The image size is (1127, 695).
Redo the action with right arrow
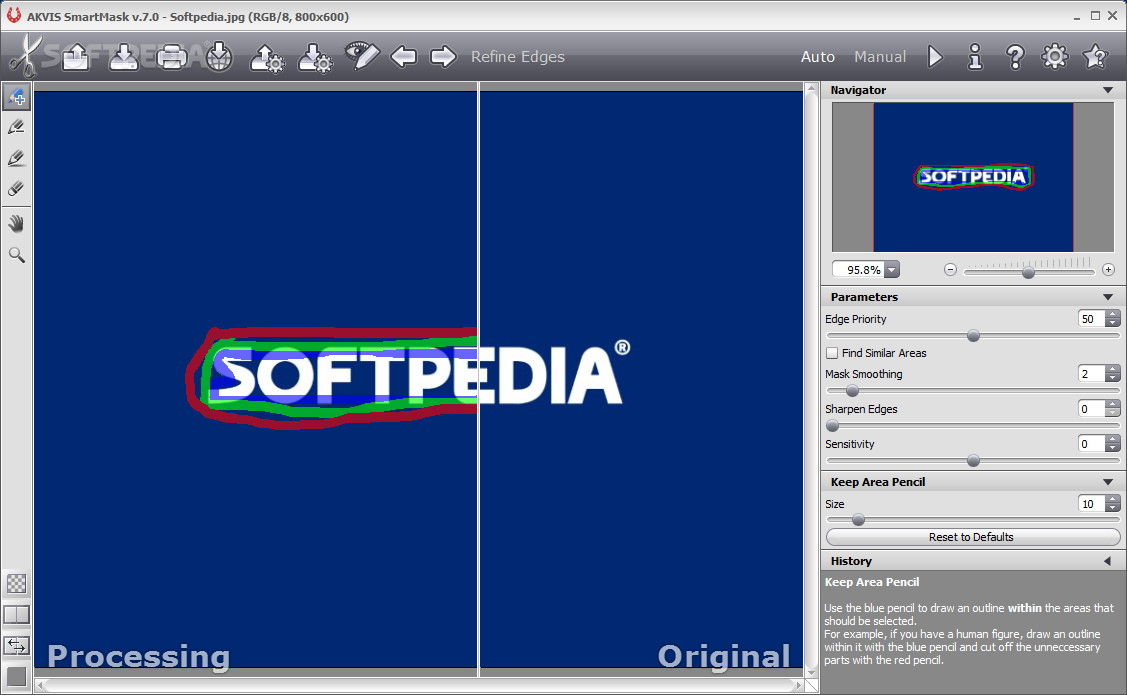click(x=443, y=56)
